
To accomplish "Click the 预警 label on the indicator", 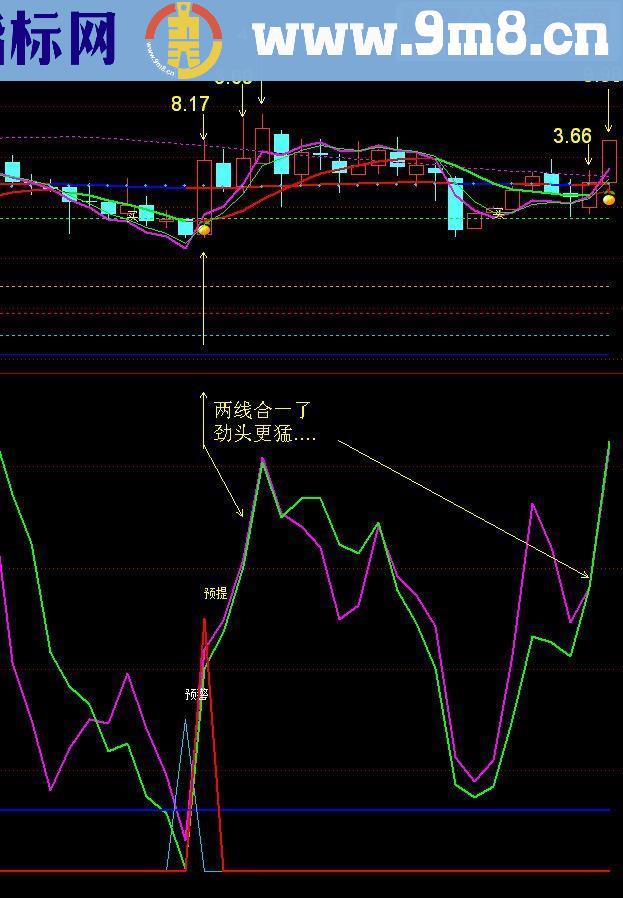I will (196, 694).
